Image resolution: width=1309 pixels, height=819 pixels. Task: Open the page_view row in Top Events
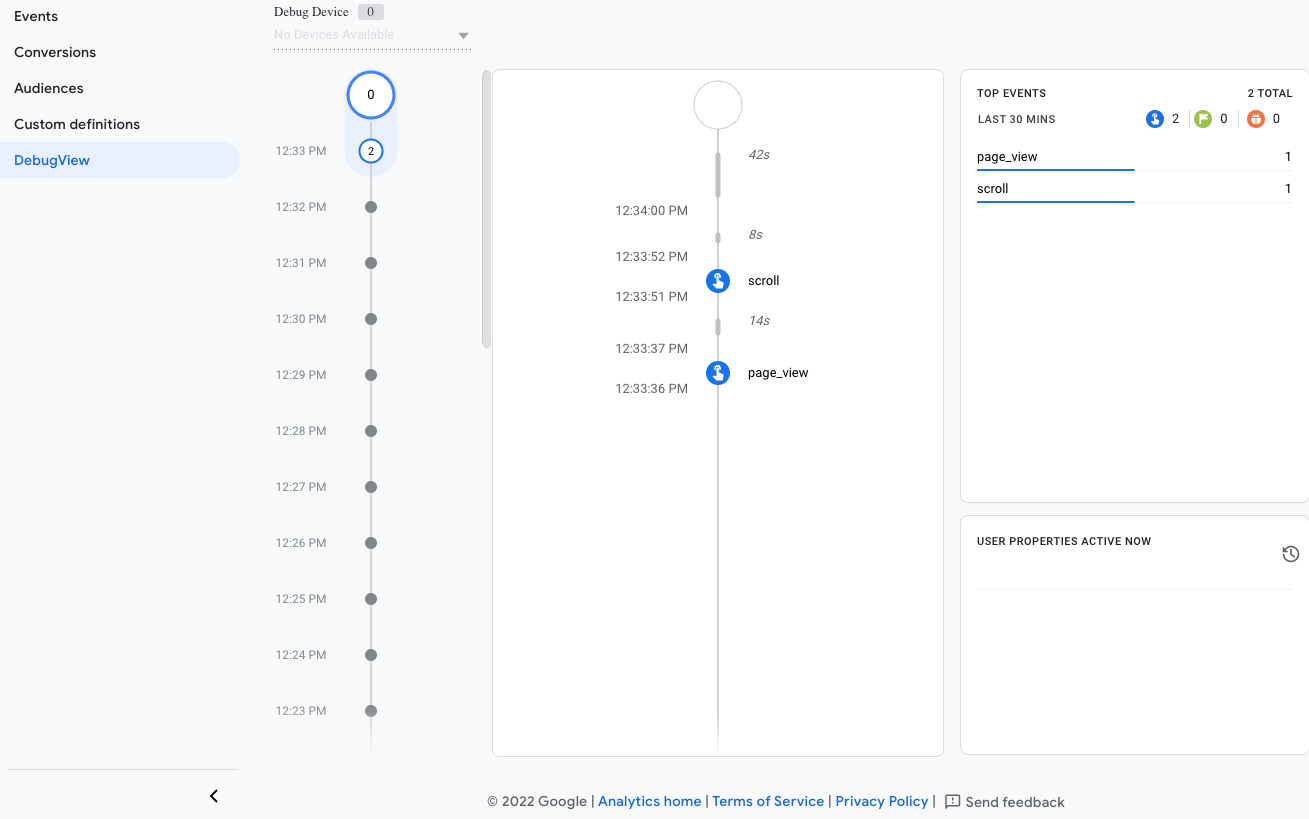1134,157
